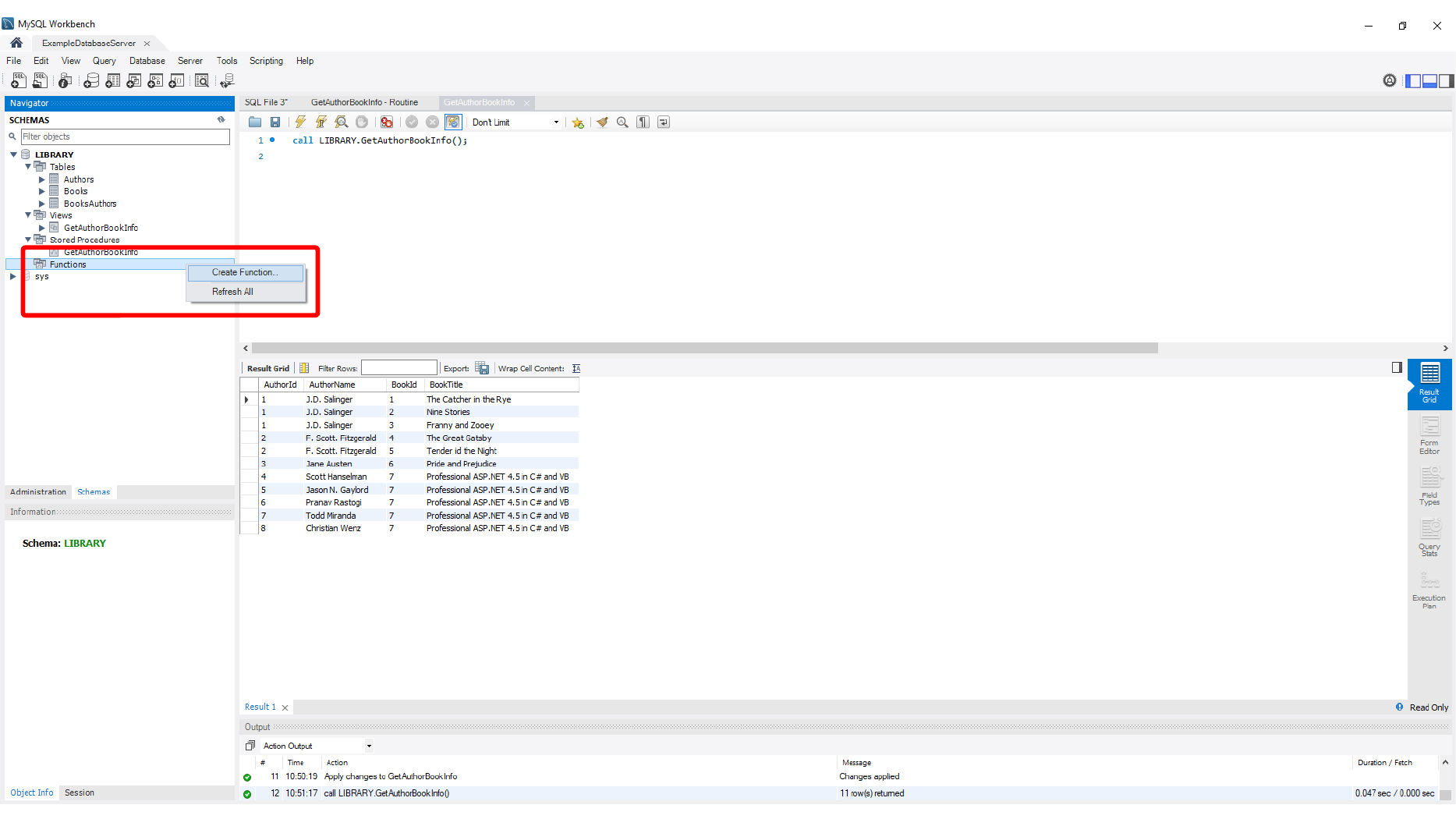Image resolution: width=1456 pixels, height=819 pixels.
Task: Toggle the bottom output panel
Action: (x=1429, y=80)
